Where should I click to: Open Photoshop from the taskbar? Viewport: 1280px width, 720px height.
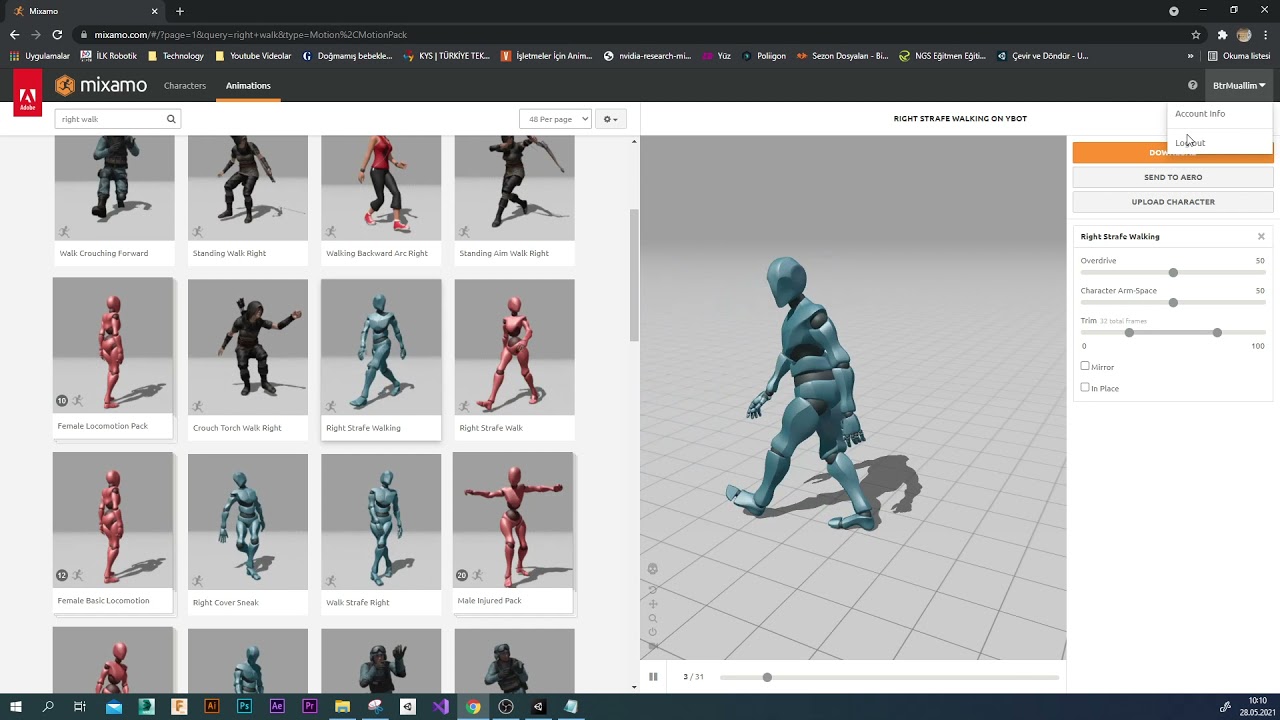[244, 707]
